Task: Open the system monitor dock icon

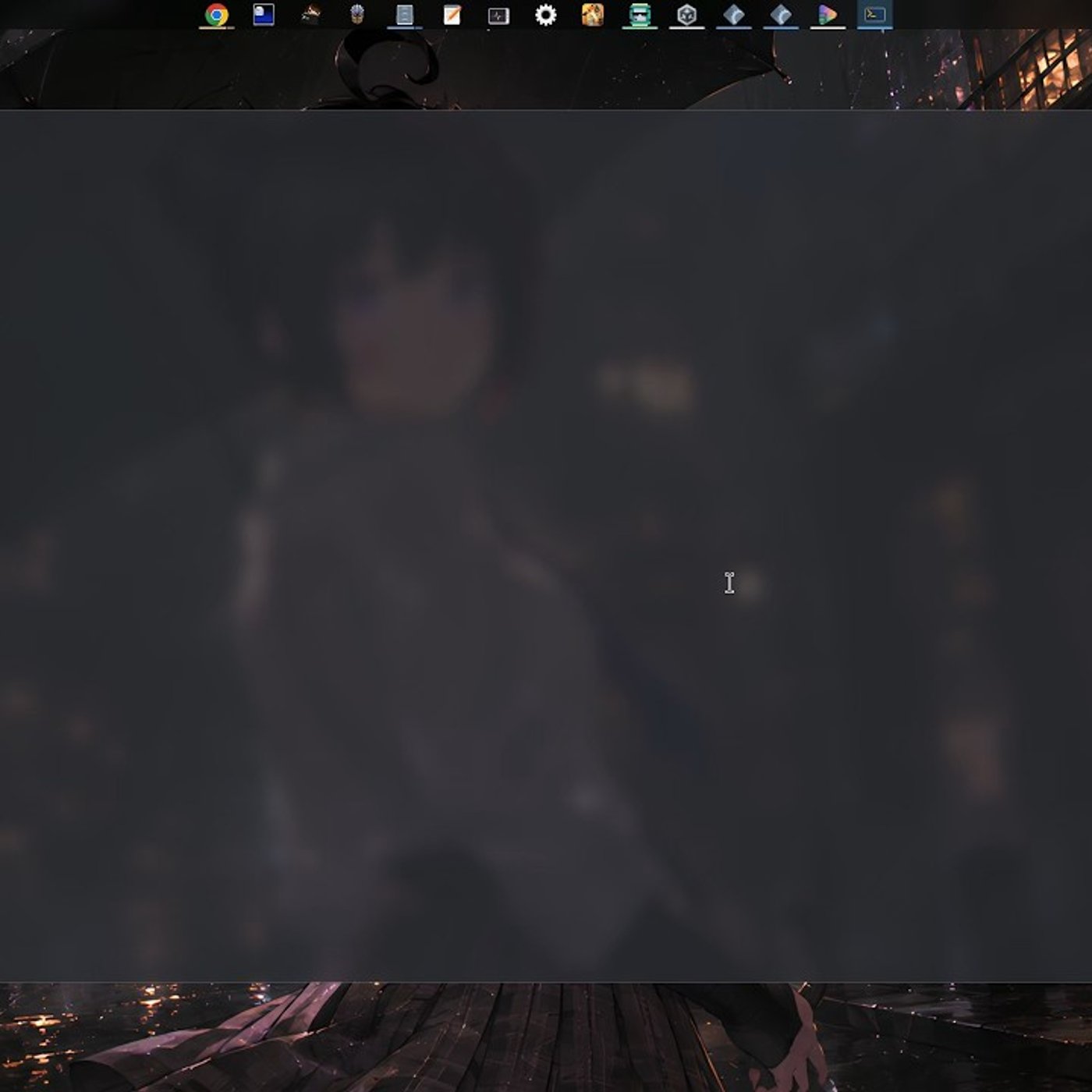Action: (498, 15)
